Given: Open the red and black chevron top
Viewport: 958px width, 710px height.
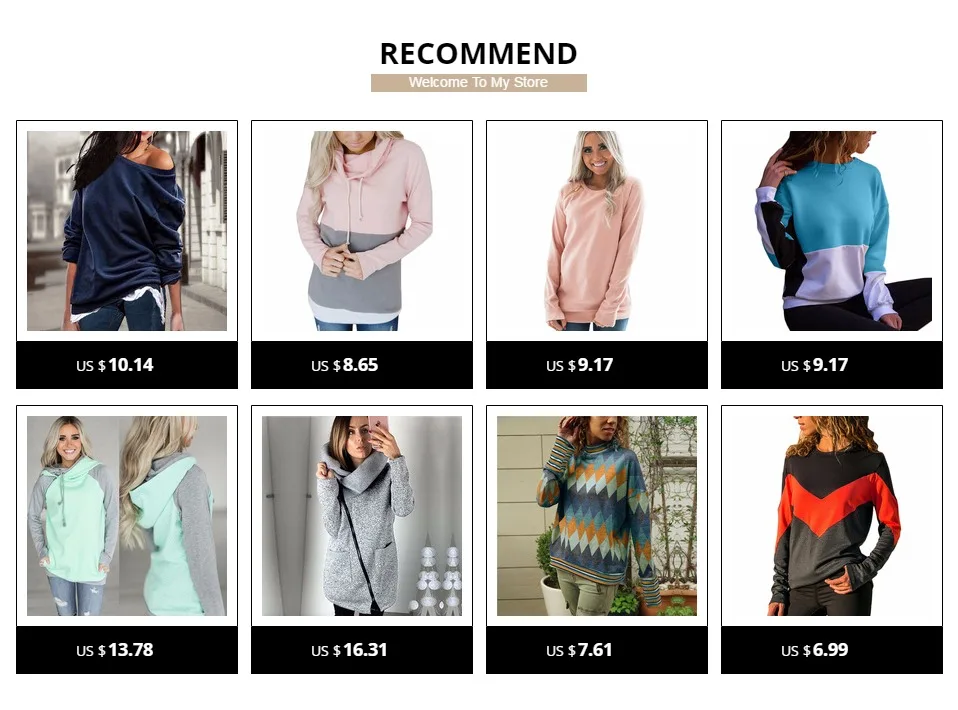Looking at the screenshot, I should coord(832,516).
